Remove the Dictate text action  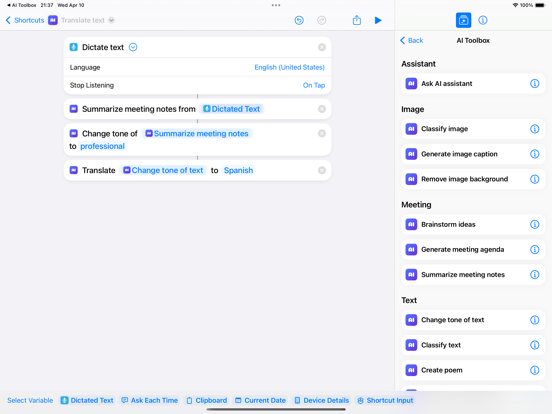(322, 47)
